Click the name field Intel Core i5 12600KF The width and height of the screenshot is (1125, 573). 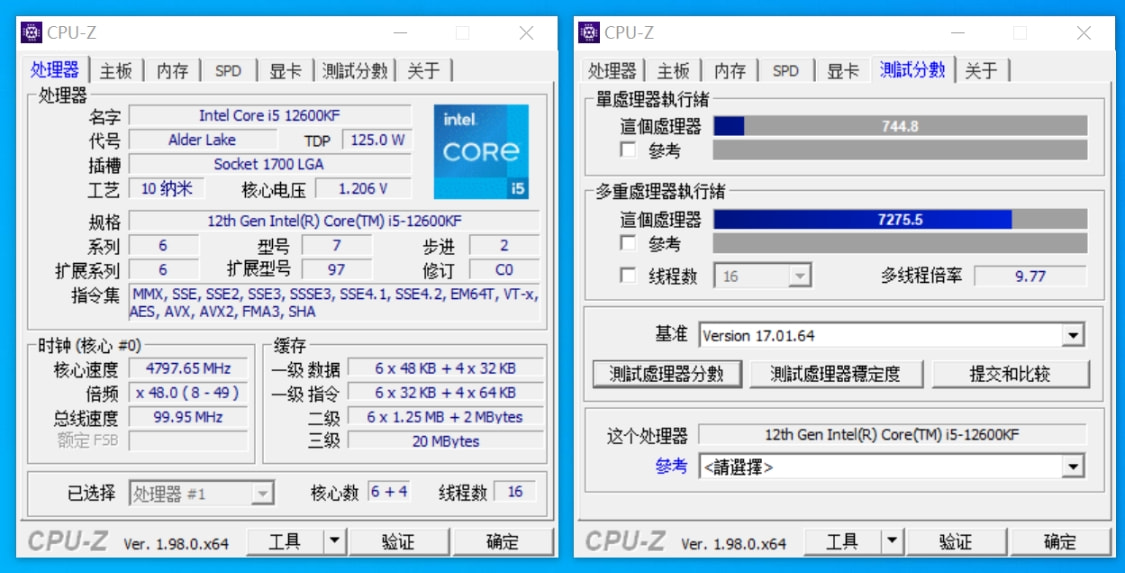pos(270,115)
